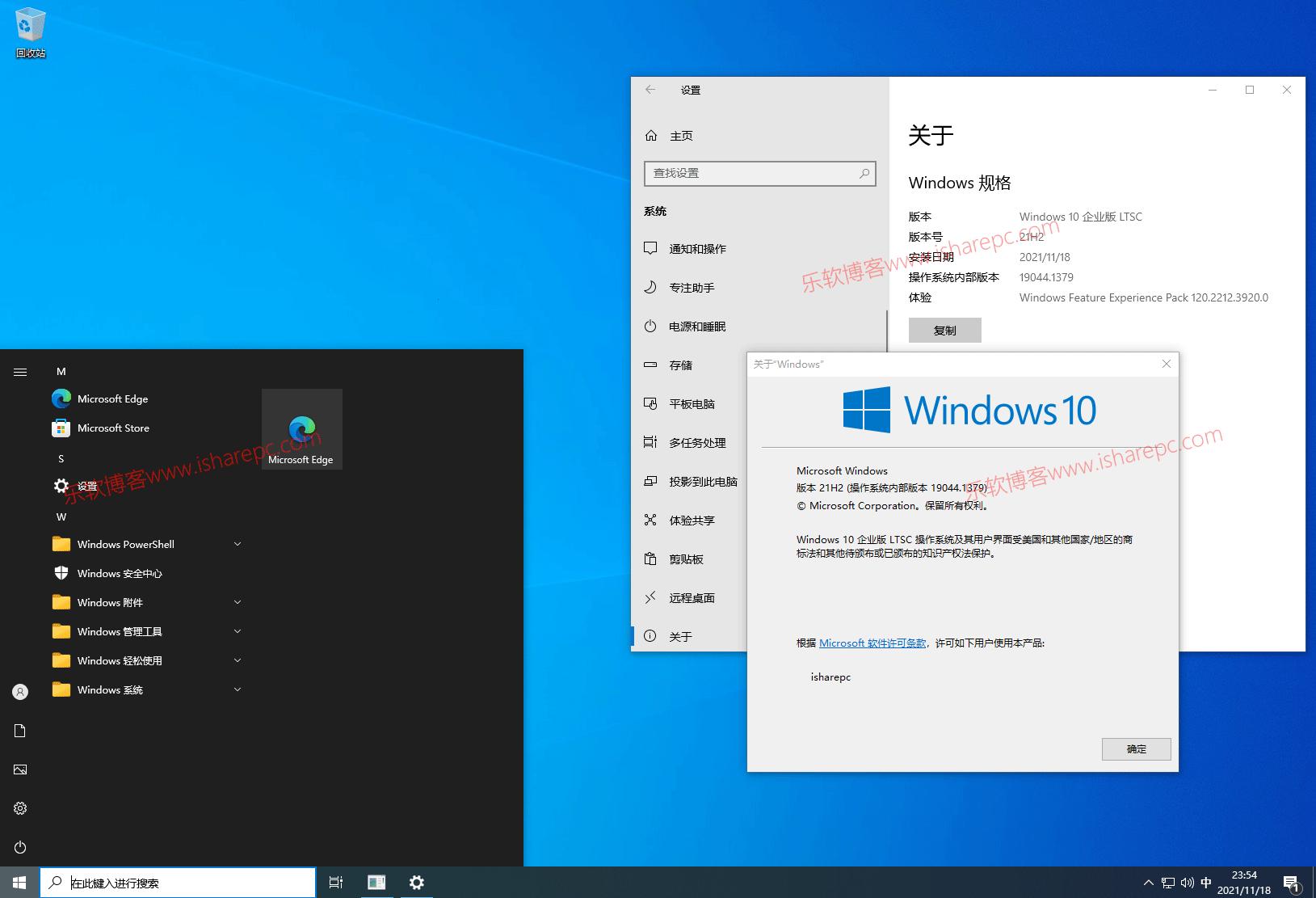
Task: Select 多任务处理 in Settings sidebar
Action: click(689, 443)
